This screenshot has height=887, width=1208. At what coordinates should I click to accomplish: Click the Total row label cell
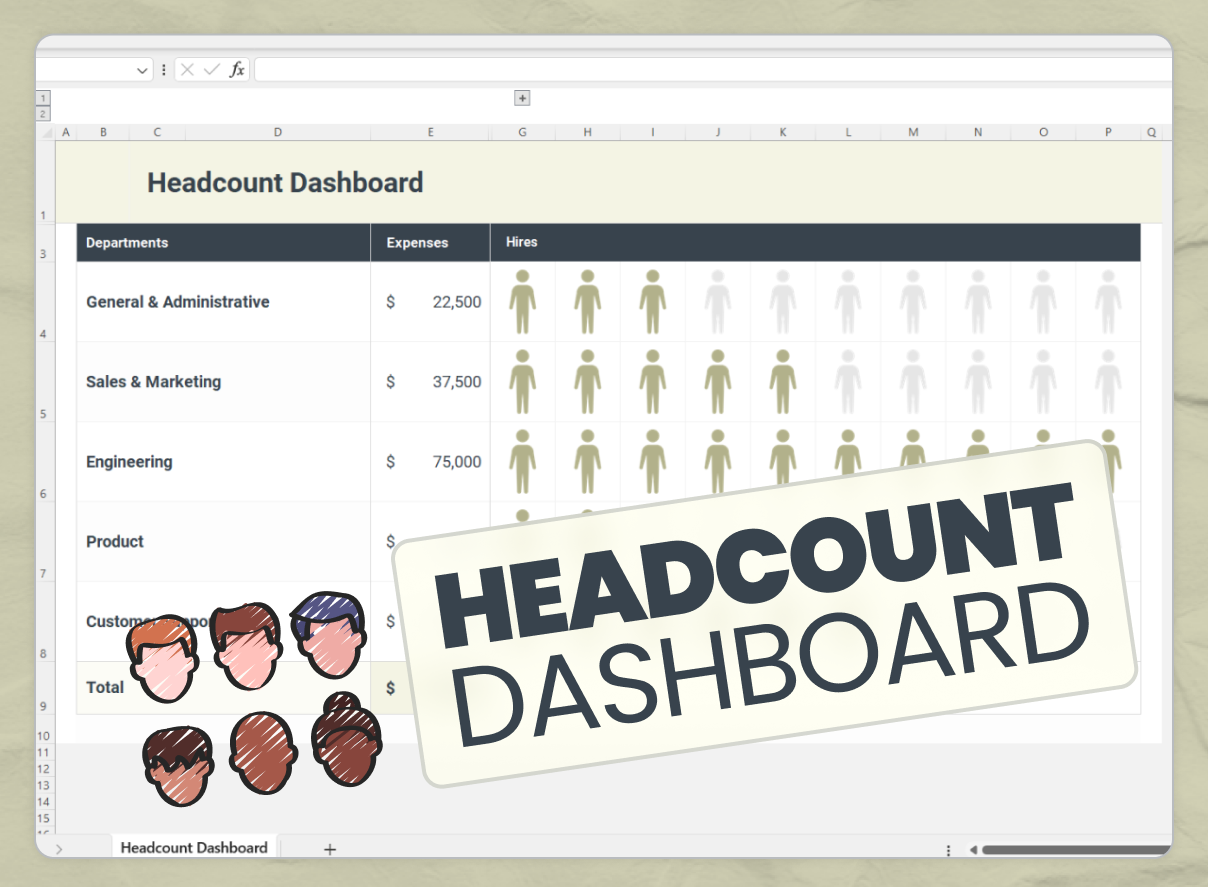click(x=105, y=687)
